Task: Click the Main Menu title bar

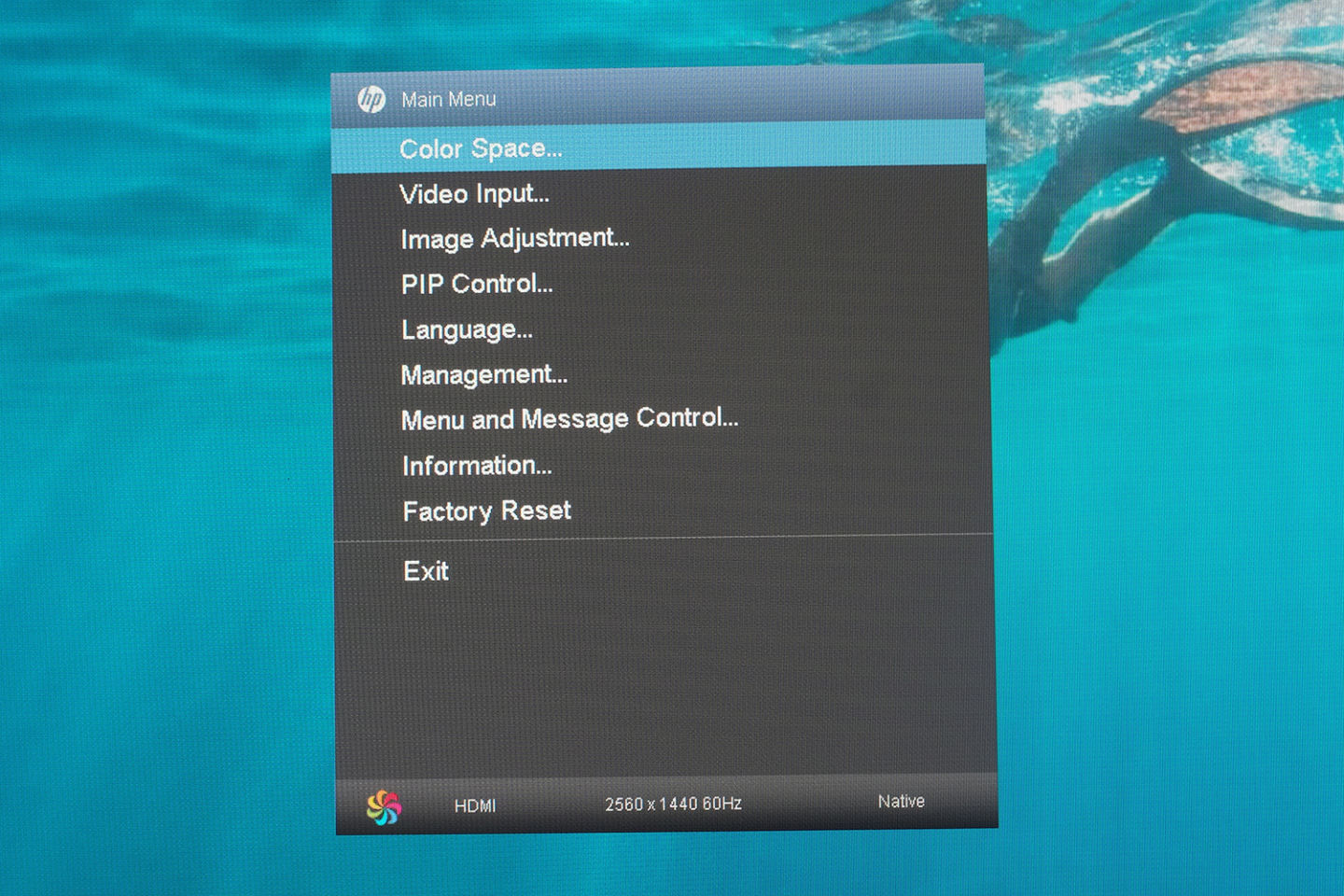Action: [448, 98]
